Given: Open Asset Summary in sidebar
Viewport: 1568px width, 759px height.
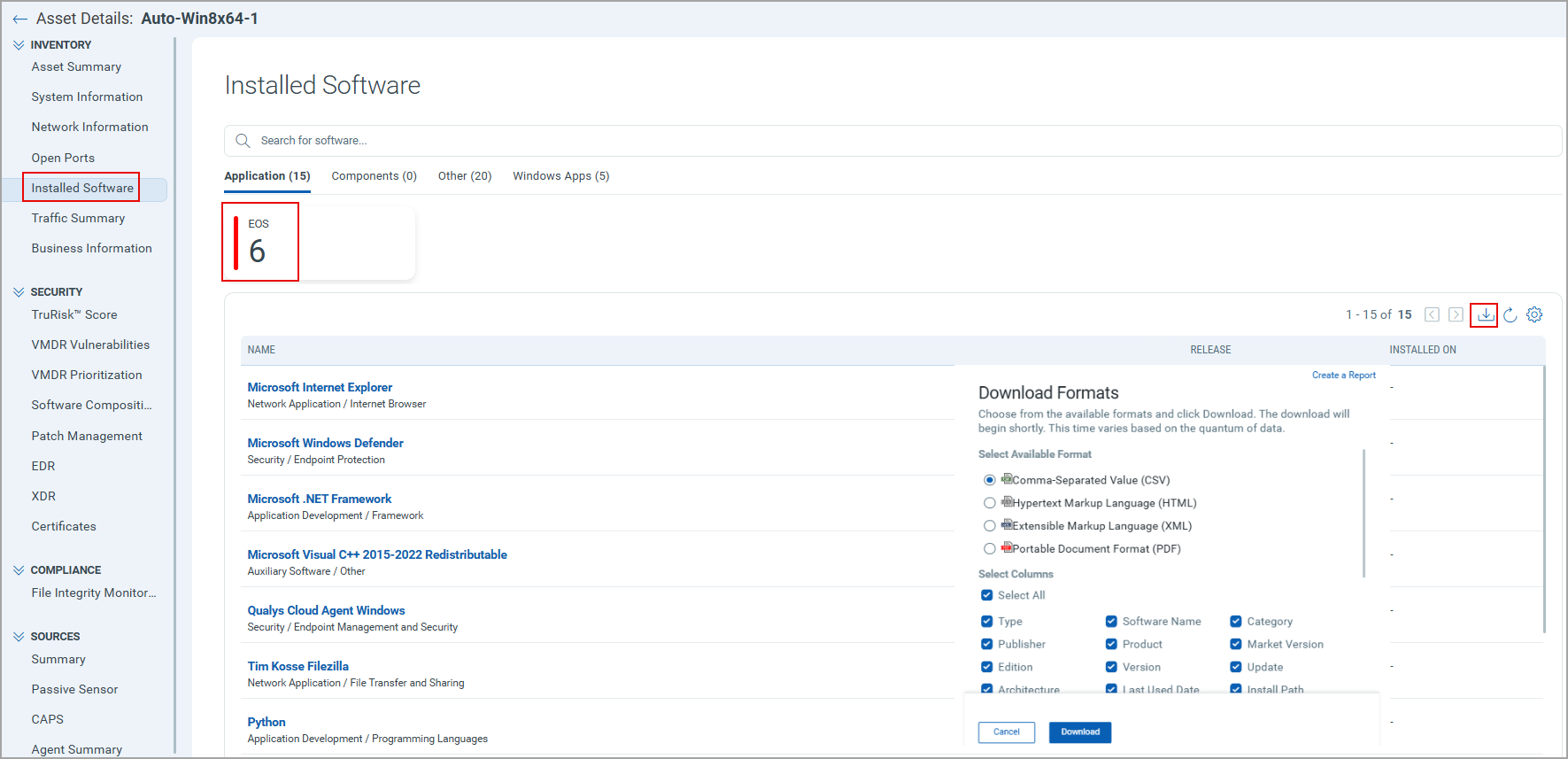Looking at the screenshot, I should point(76,67).
